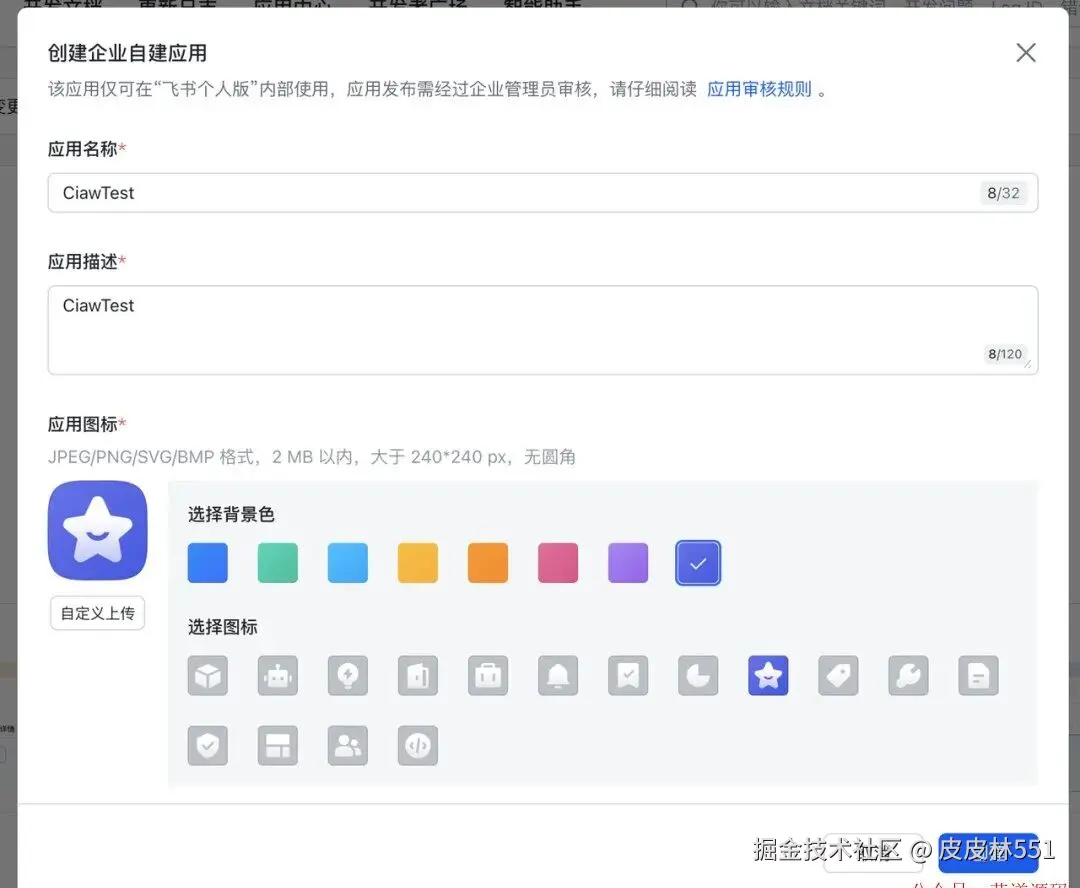
Task: Choose the light blue background color
Action: [348, 563]
